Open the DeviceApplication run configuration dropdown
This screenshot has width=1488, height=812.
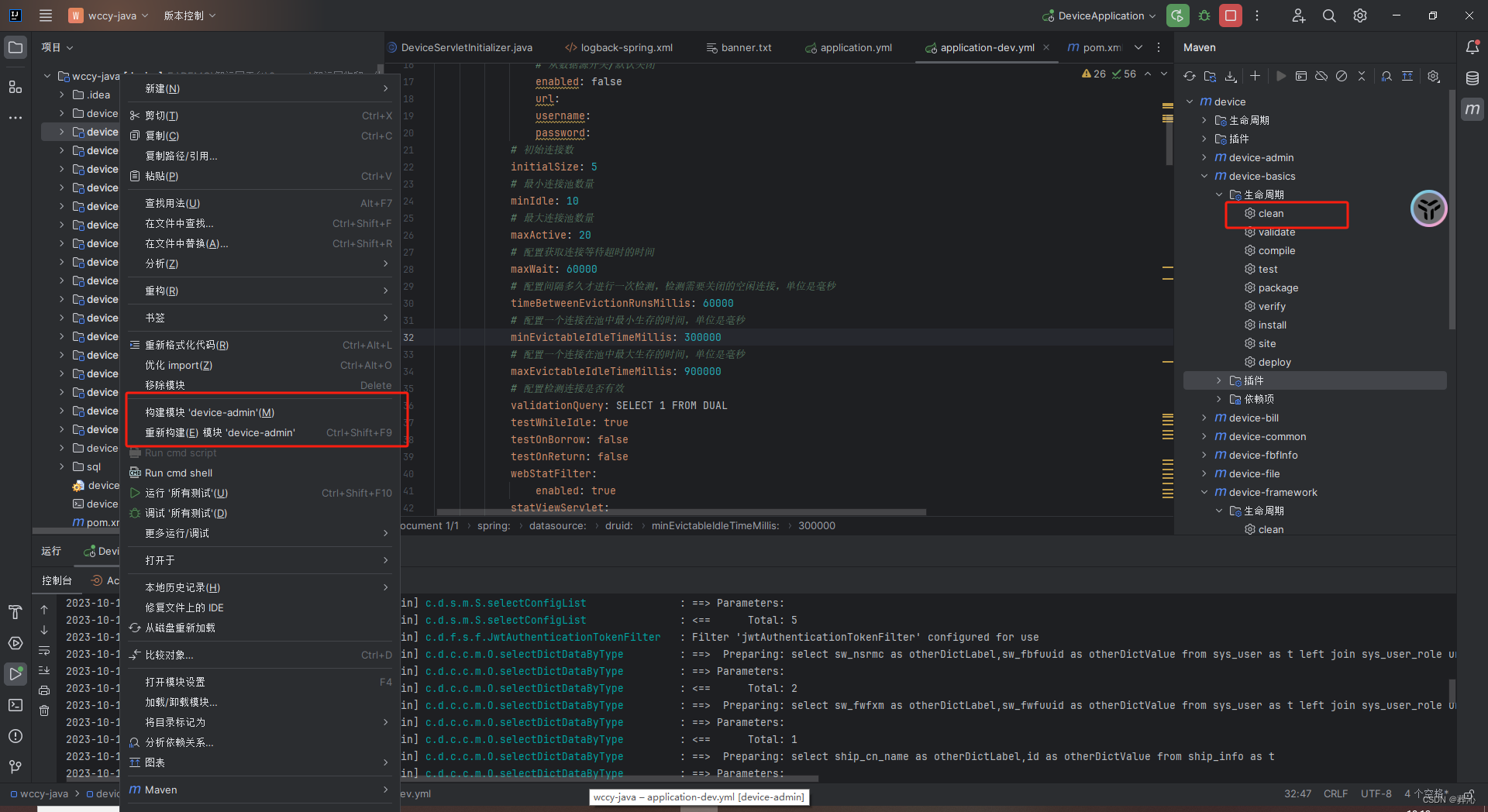tap(1100, 15)
